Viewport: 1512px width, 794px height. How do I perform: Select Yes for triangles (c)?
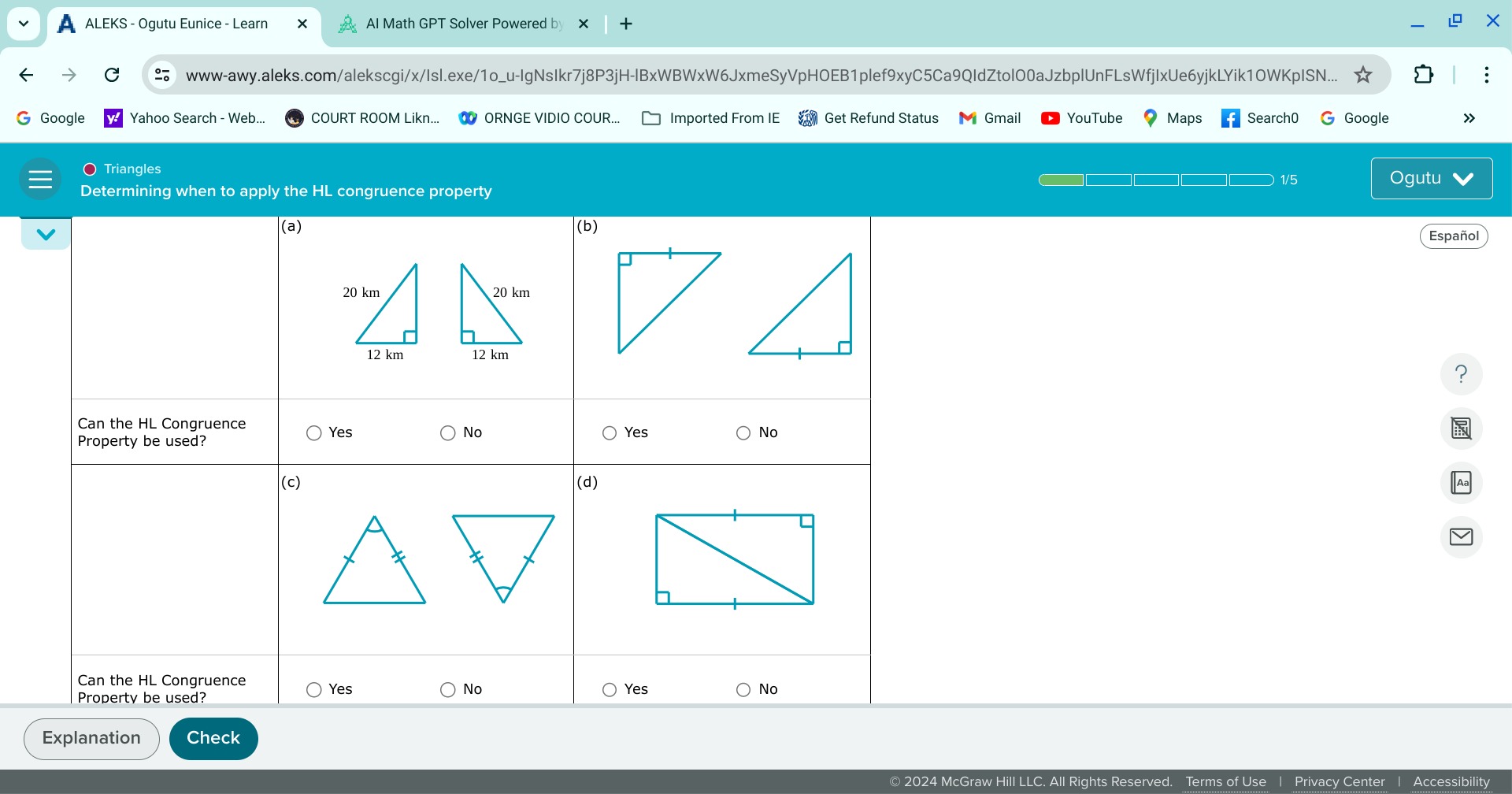coord(314,690)
